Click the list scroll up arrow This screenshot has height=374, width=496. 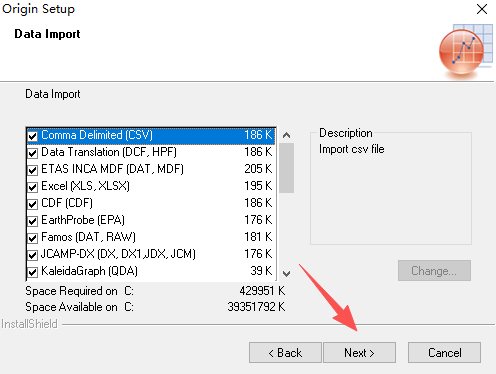286,135
